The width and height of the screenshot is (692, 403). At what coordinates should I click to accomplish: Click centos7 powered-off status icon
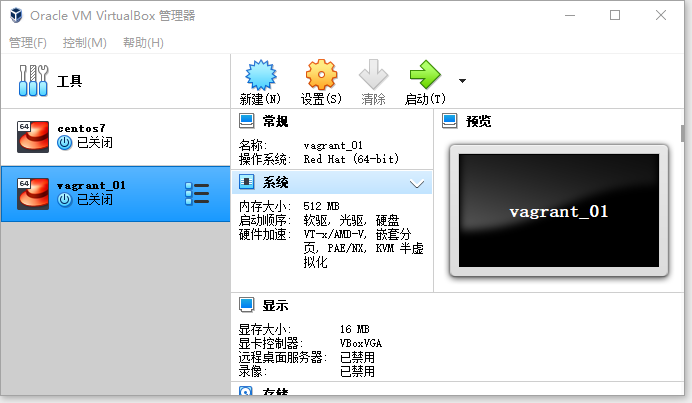point(64,143)
